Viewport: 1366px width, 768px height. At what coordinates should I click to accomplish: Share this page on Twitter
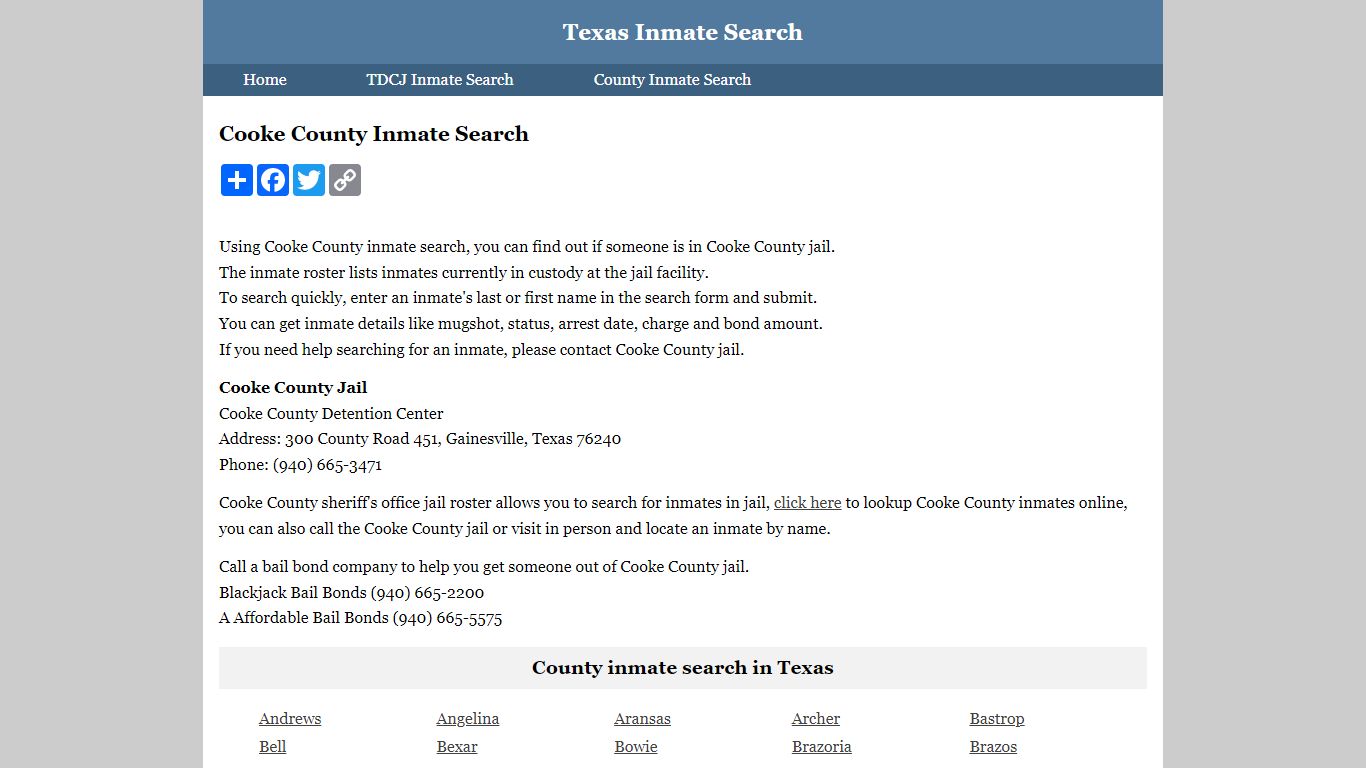(x=309, y=180)
